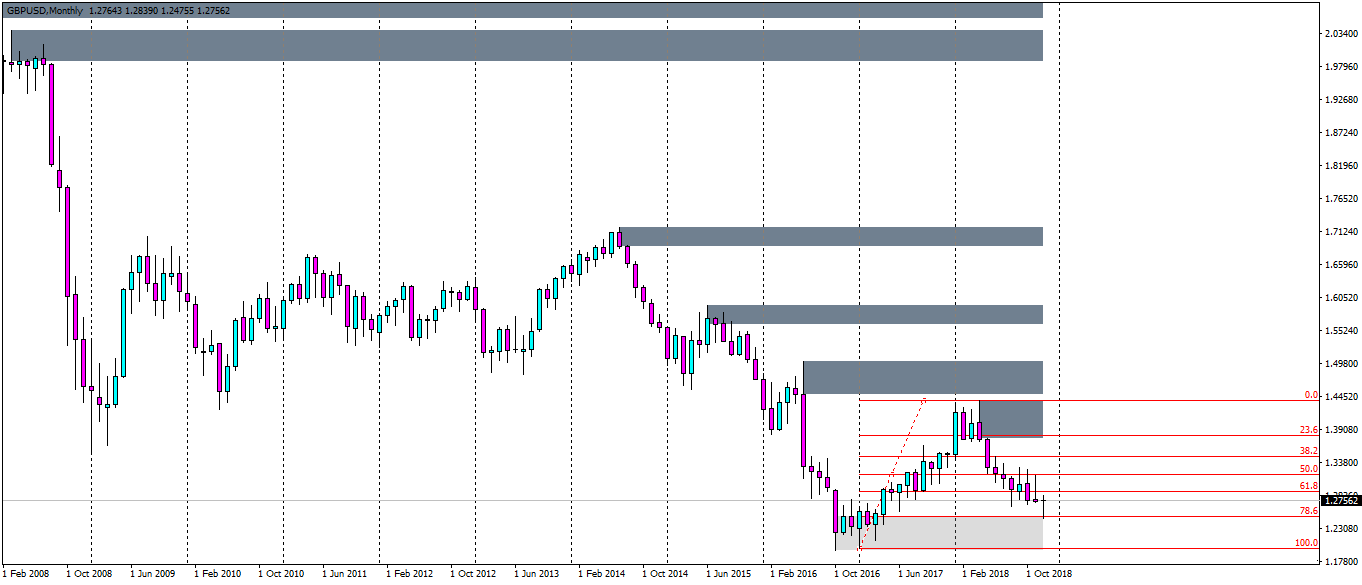Select the large grey zone near 1.49800

923,378
